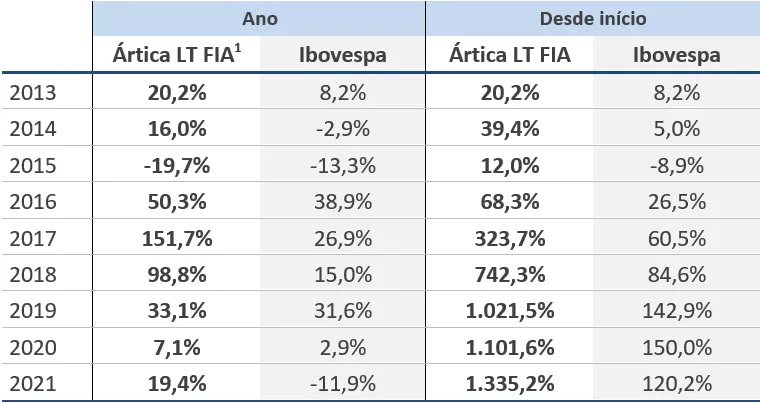The height and width of the screenshot is (403, 760).
Task: Click the -11,9% cell in 2021
Action: pos(343,383)
